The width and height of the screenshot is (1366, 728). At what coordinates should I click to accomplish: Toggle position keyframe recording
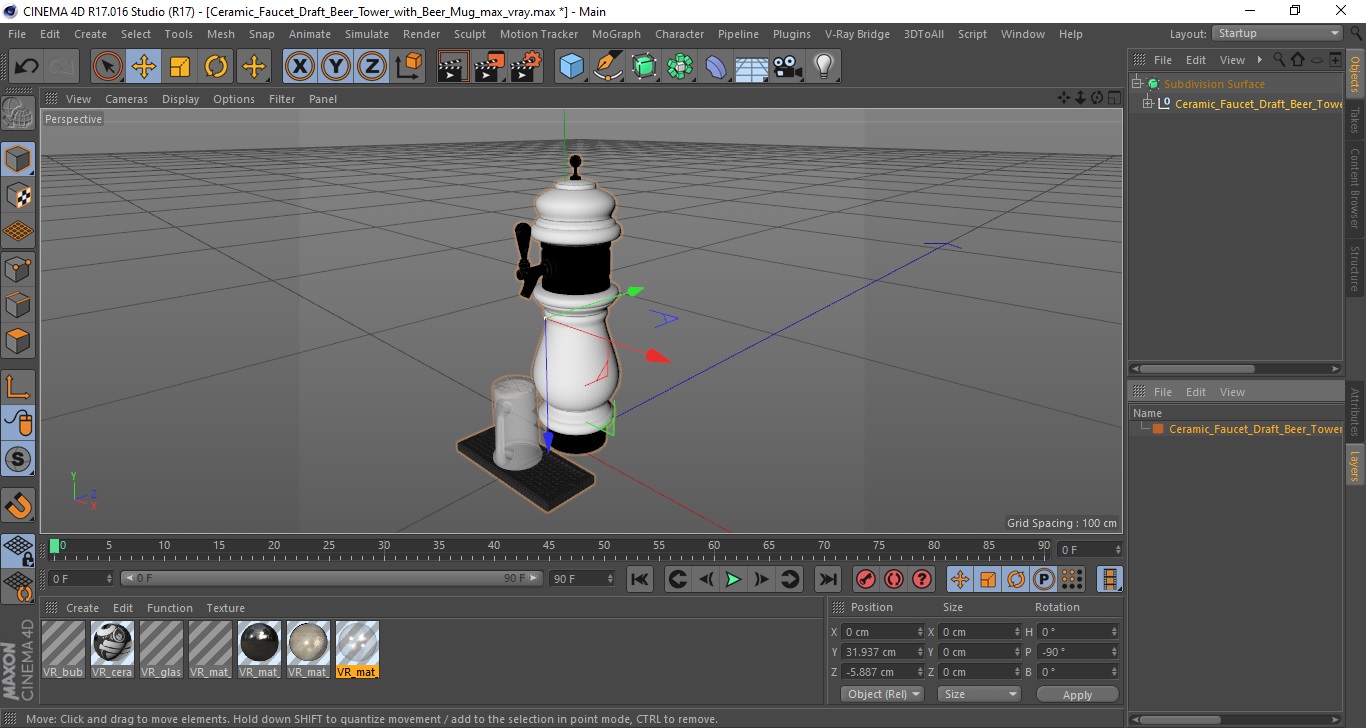[x=960, y=579]
